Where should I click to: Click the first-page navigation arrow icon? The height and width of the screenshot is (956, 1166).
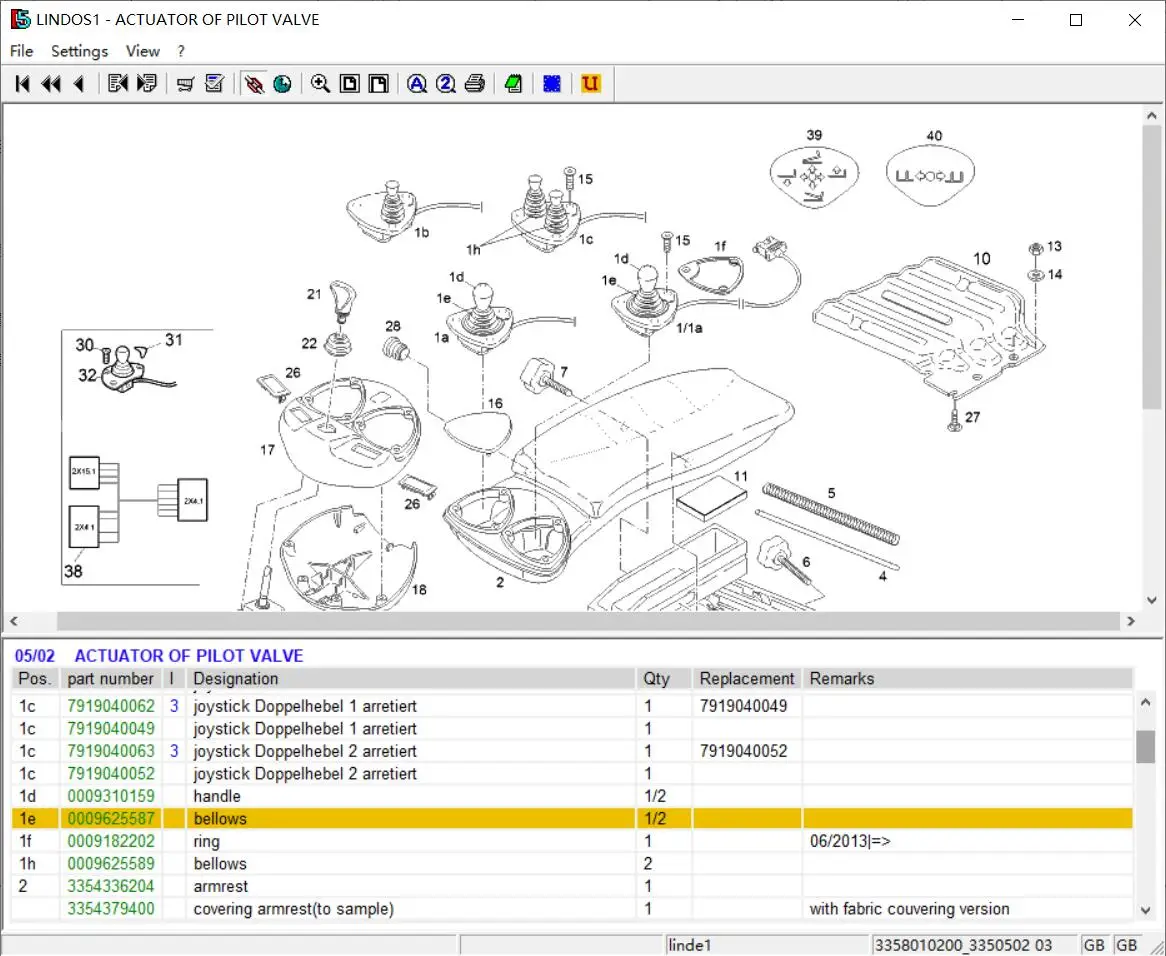click(x=22, y=84)
